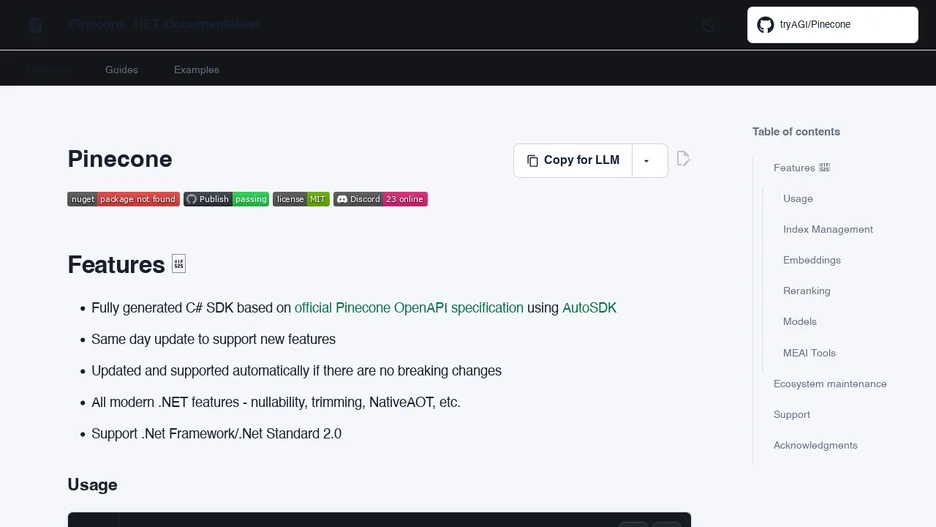Go to Ecosystem maintenance section link
Image resolution: width=936 pixels, height=527 pixels.
pyautogui.click(x=830, y=384)
